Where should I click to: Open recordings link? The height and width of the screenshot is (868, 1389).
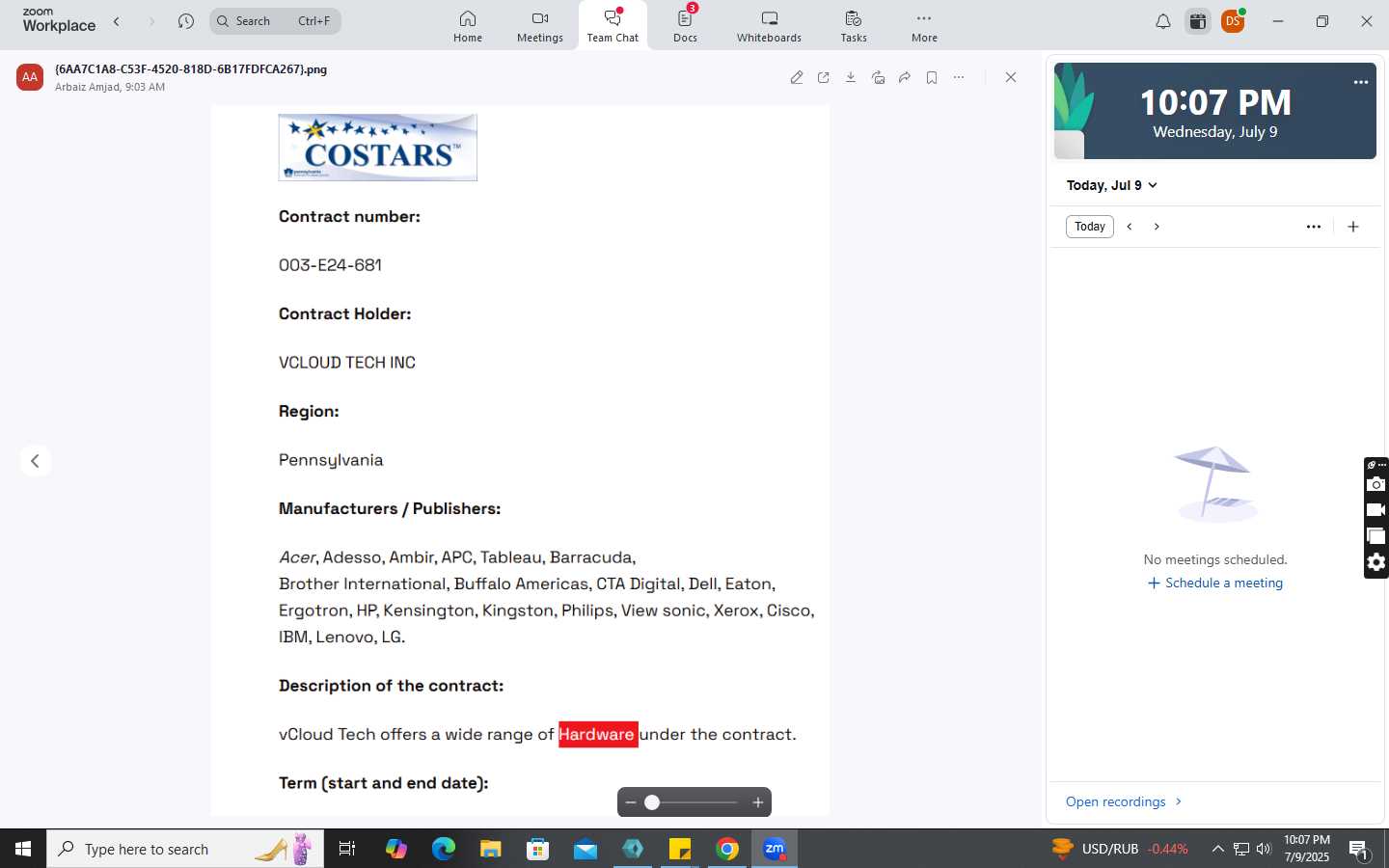[1124, 801]
